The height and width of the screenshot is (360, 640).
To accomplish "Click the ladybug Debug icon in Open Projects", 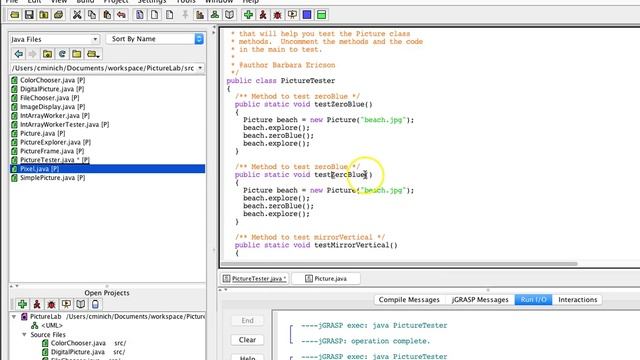I will click(51, 304).
